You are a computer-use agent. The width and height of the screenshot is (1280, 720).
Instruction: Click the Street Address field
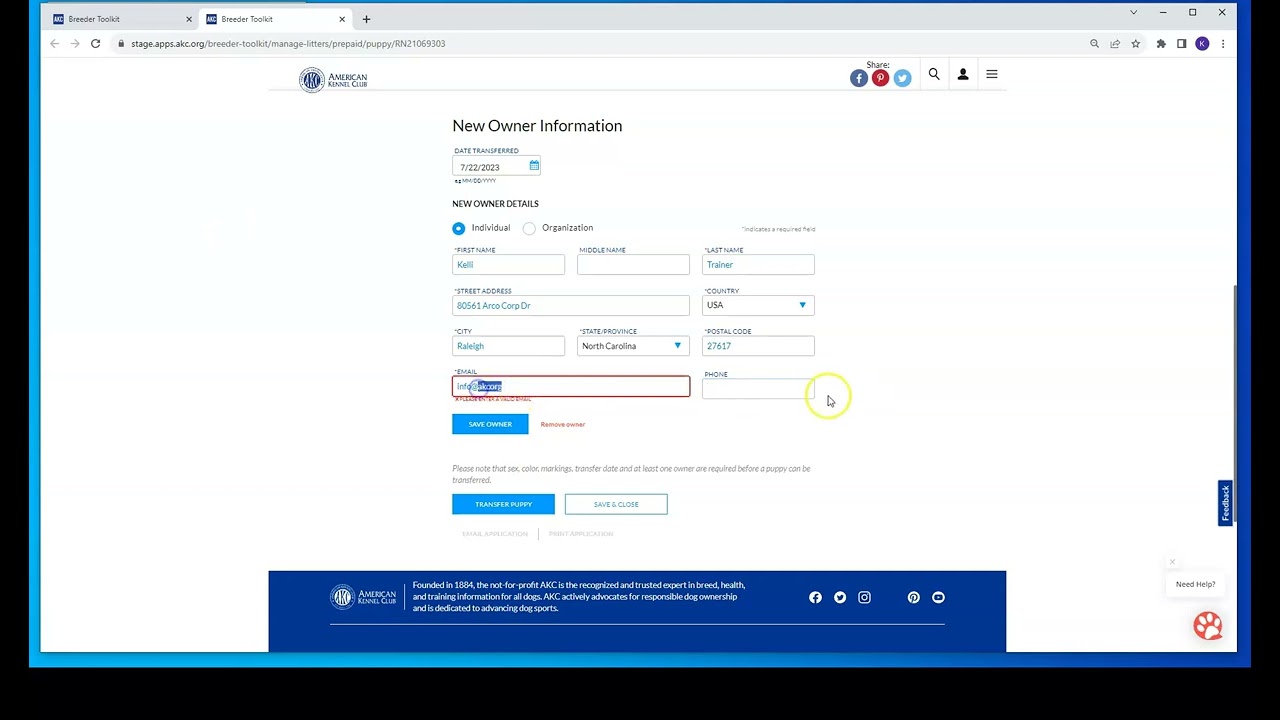571,306
